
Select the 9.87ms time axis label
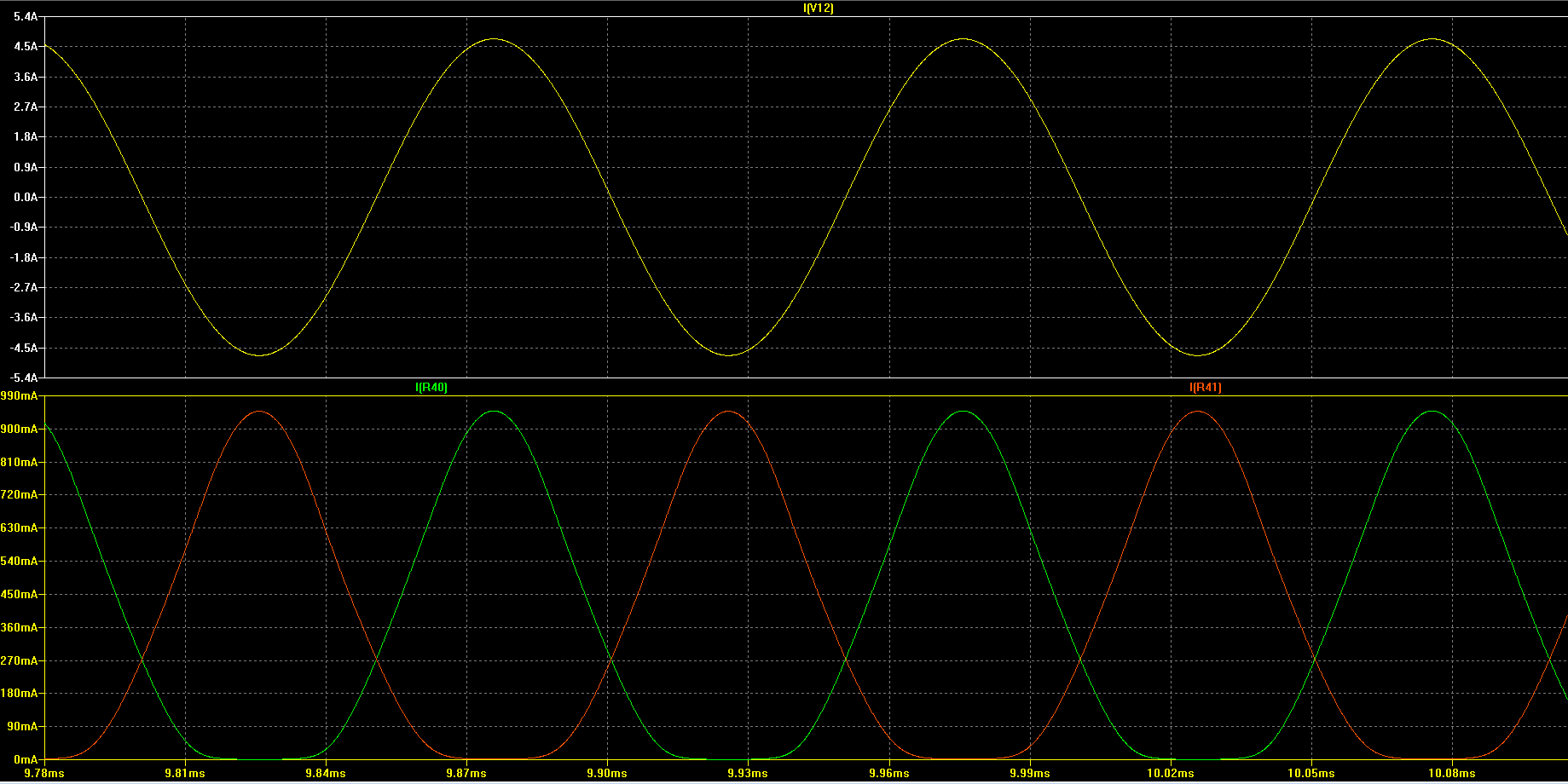[x=466, y=774]
